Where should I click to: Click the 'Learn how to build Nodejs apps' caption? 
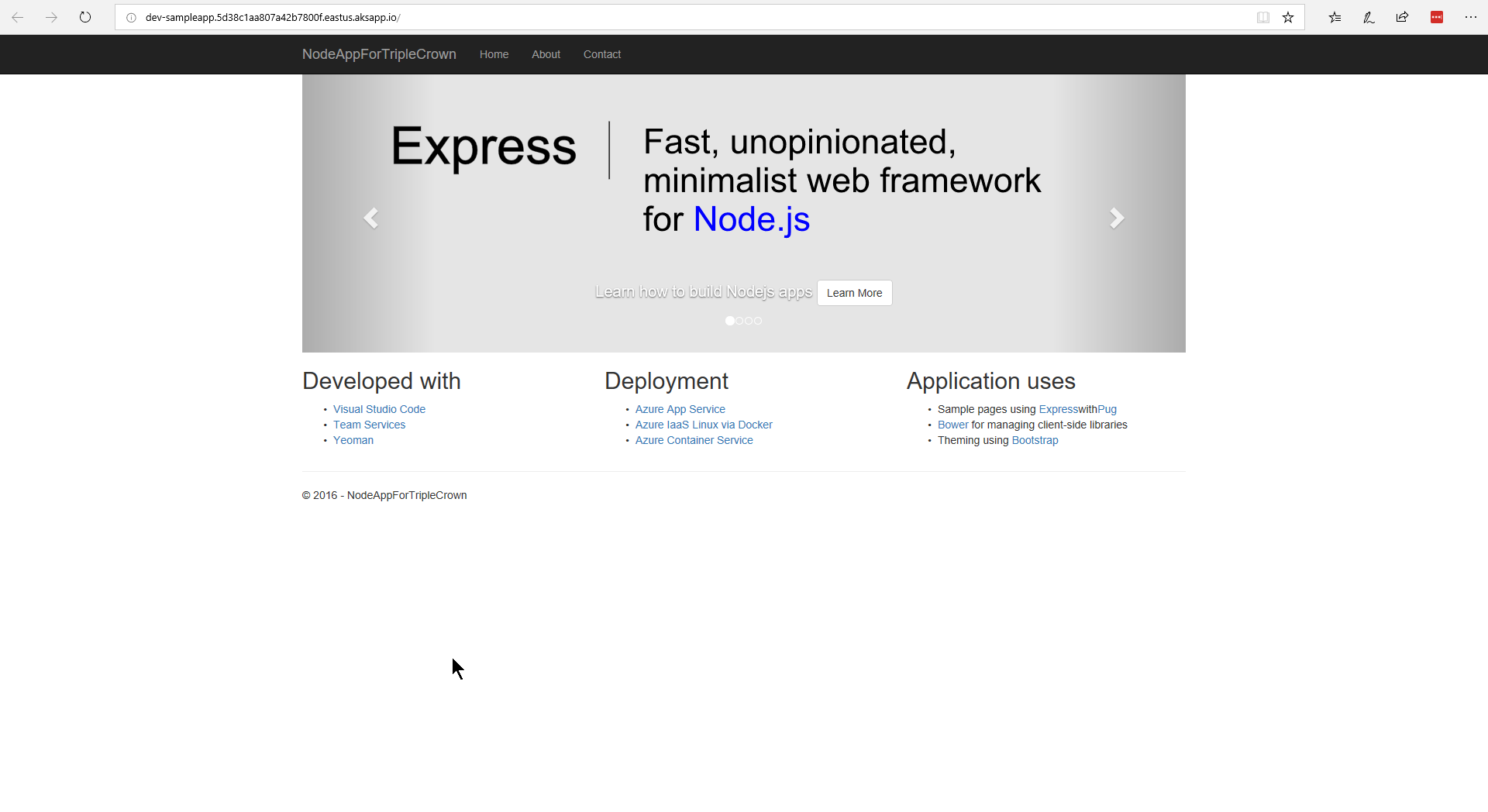click(x=704, y=291)
